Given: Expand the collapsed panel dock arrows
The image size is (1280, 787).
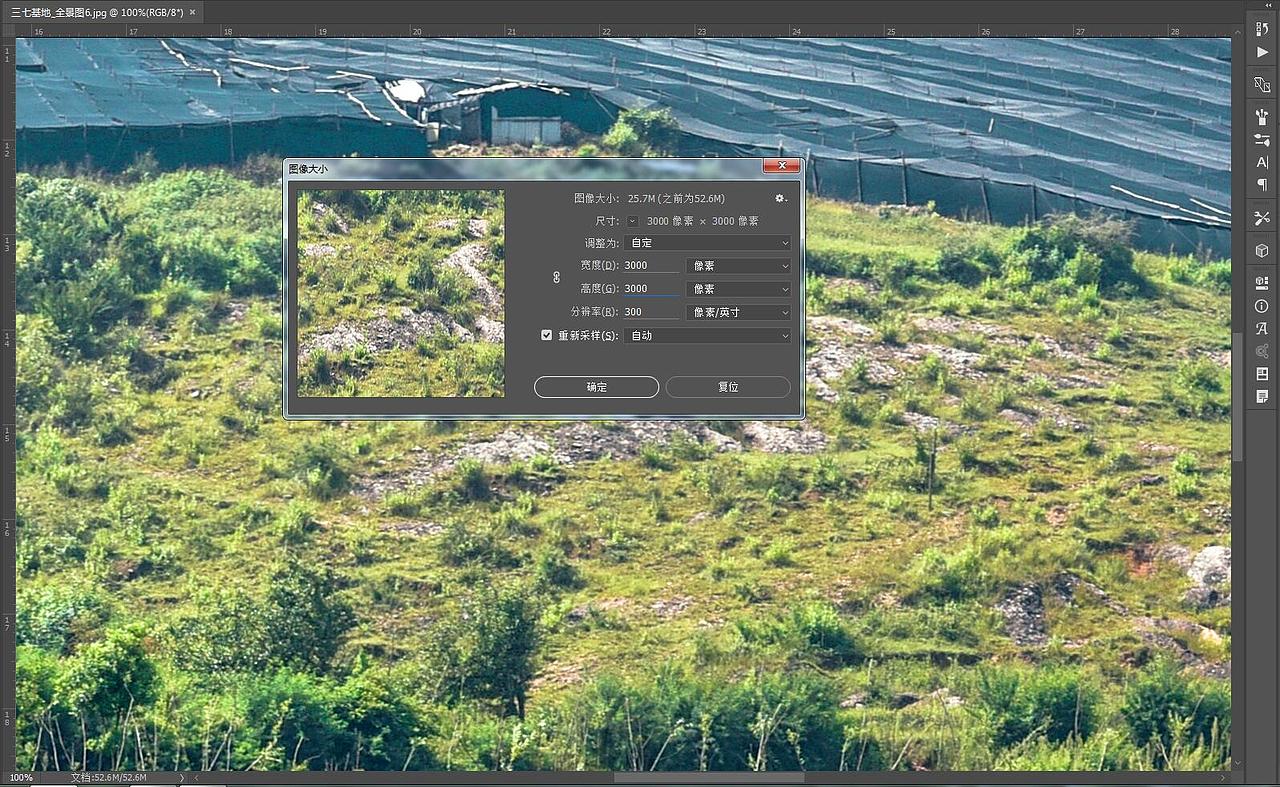Looking at the screenshot, I should point(1266,6).
